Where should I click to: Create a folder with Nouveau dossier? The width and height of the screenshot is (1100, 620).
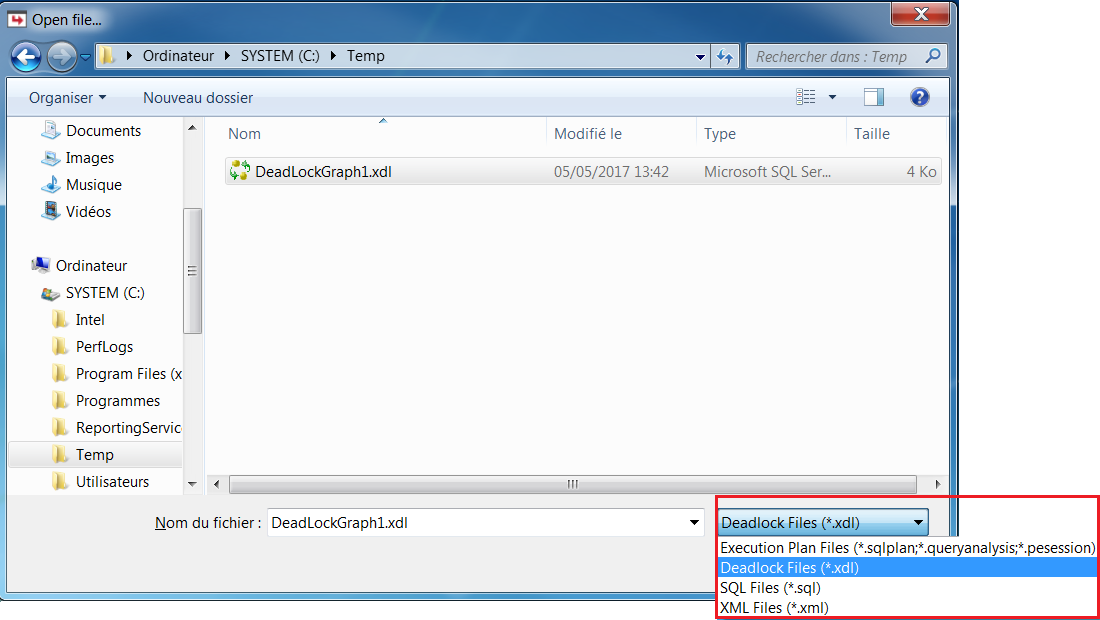(198, 97)
